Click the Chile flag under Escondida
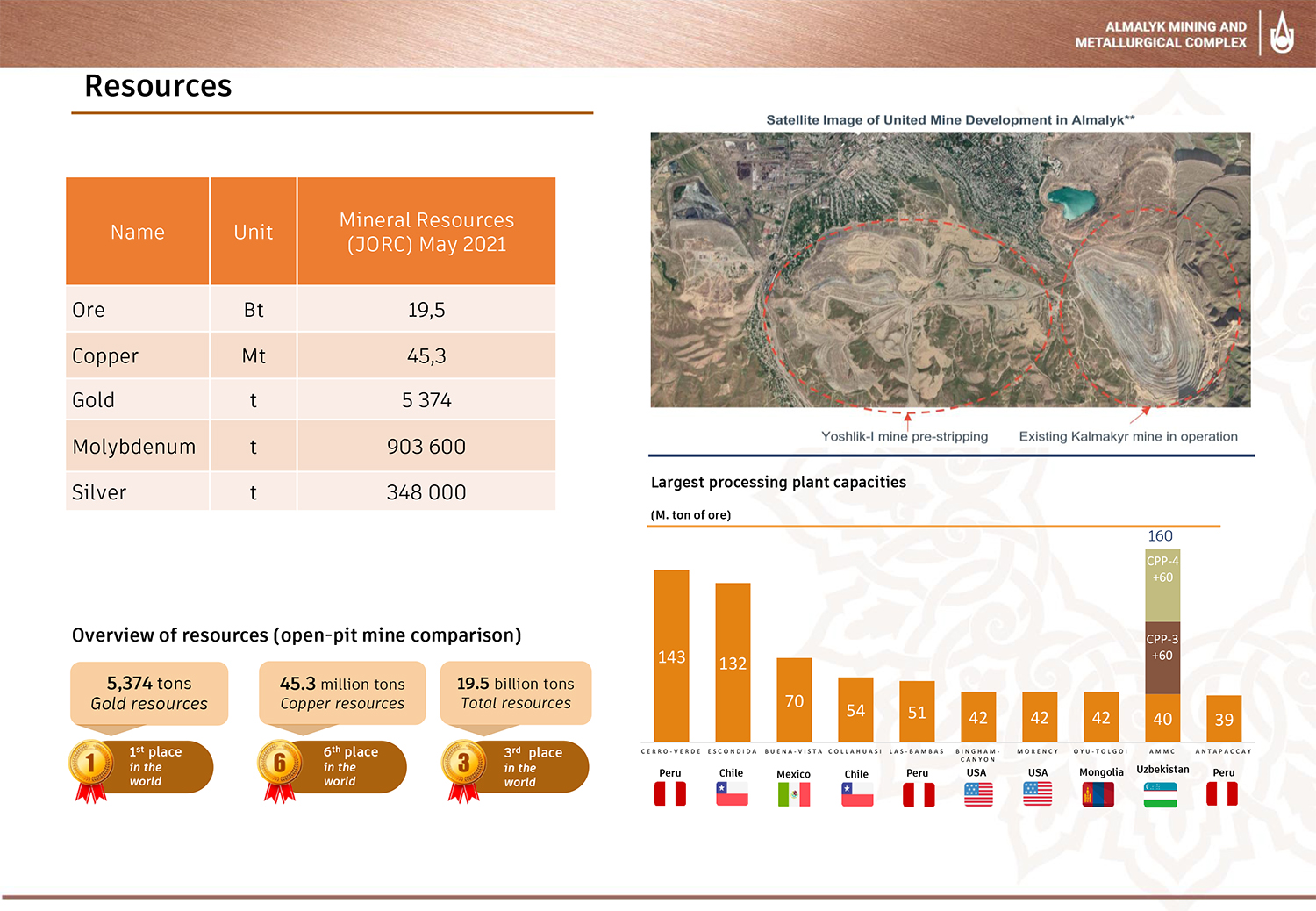Image resolution: width=1316 pixels, height=911 pixels. click(x=732, y=794)
